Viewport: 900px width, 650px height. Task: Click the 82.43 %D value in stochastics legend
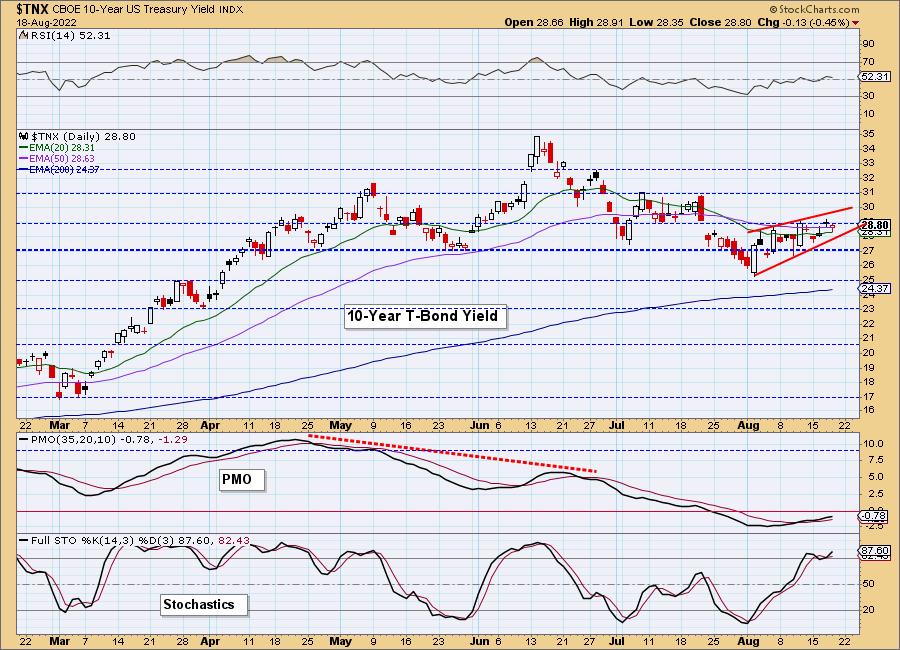tap(234, 541)
